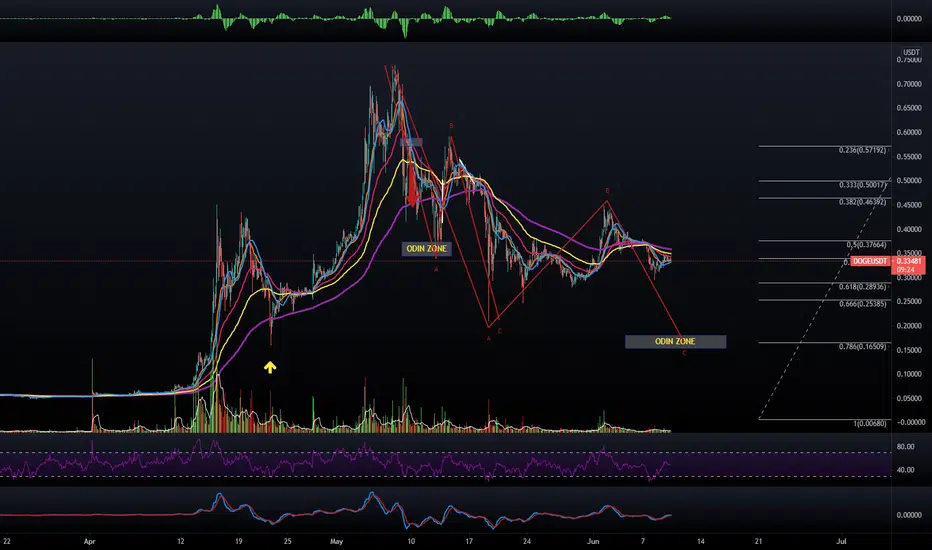
Task: Click date 14 on the time axis
Action: [700, 542]
